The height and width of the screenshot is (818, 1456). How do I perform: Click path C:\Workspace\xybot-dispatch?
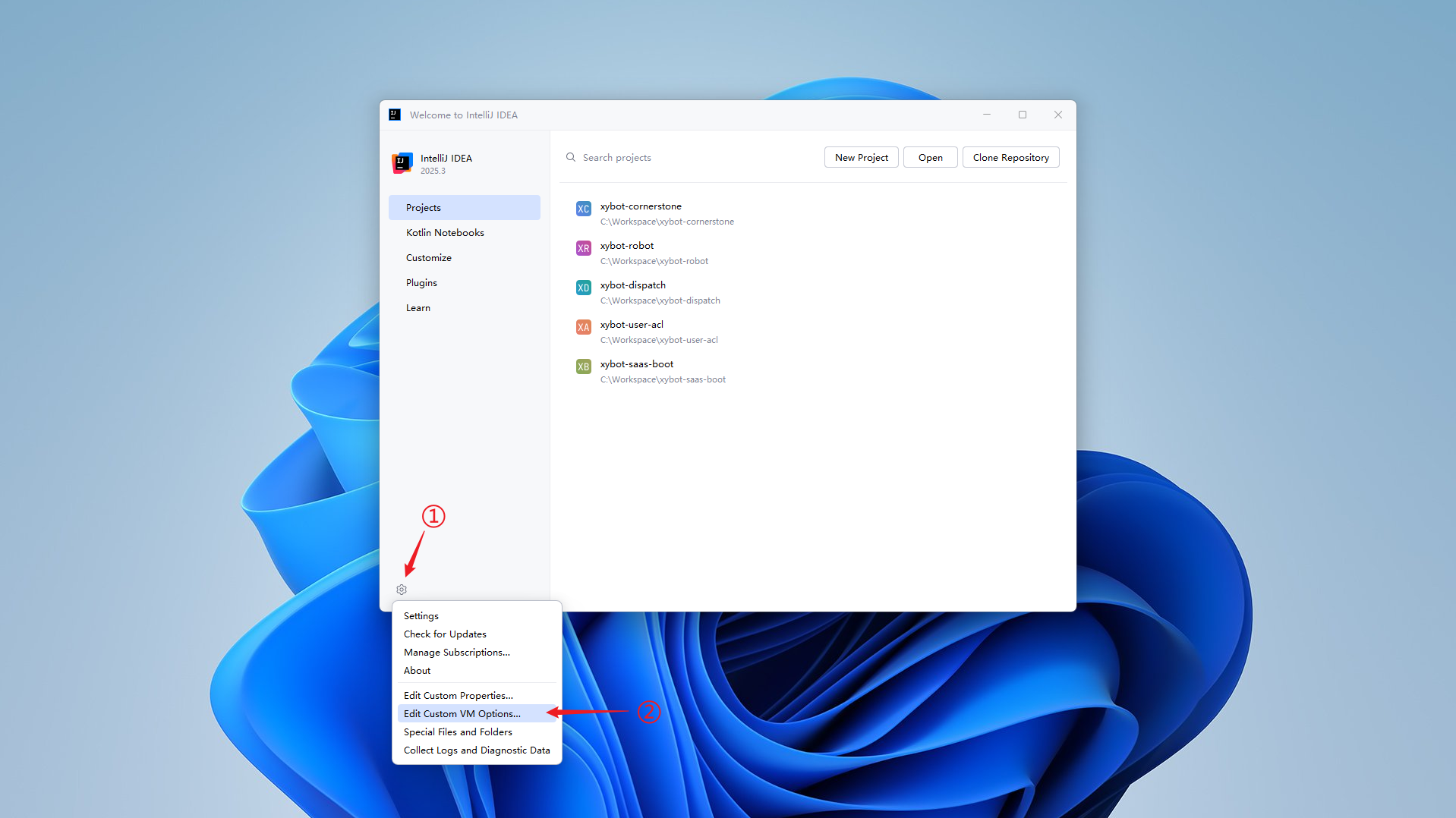coord(660,300)
